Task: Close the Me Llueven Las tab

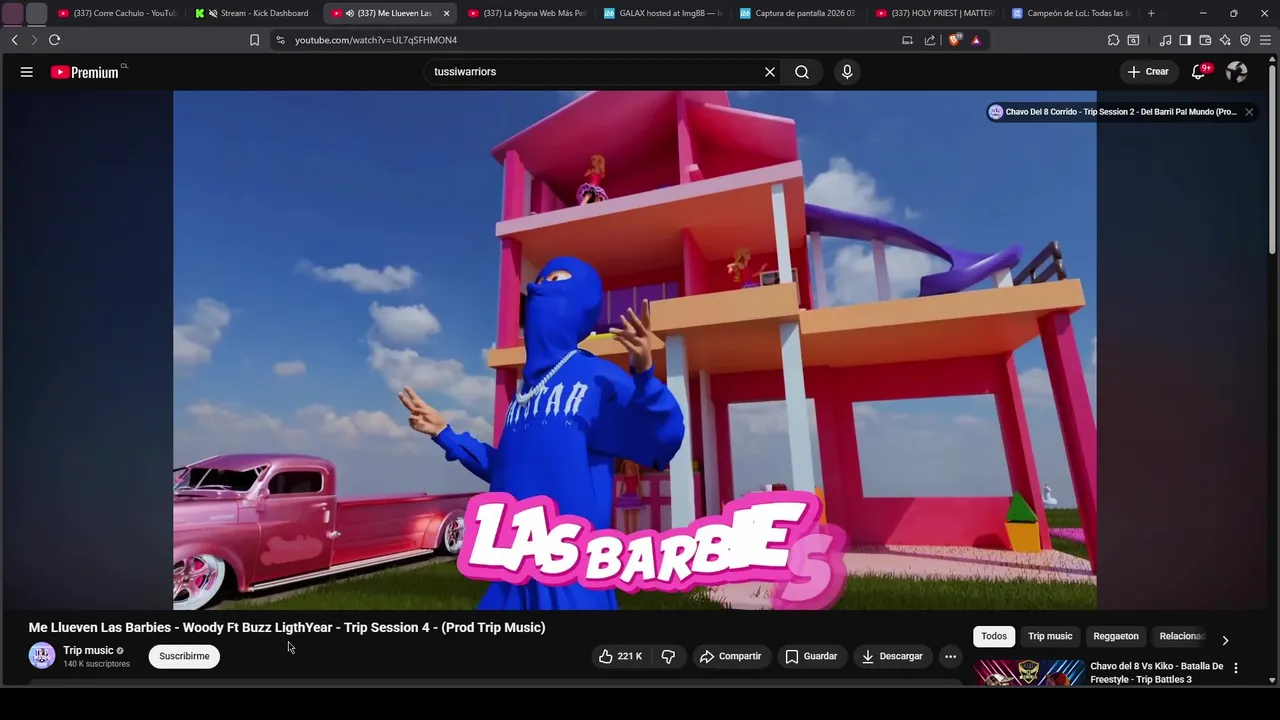Action: click(x=446, y=13)
